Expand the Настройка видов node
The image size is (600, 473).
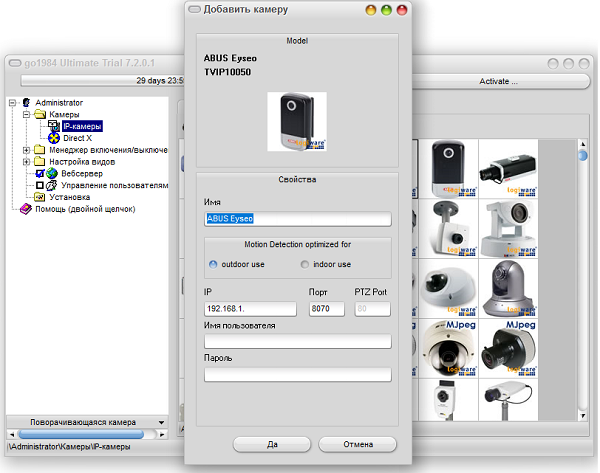click(26, 161)
